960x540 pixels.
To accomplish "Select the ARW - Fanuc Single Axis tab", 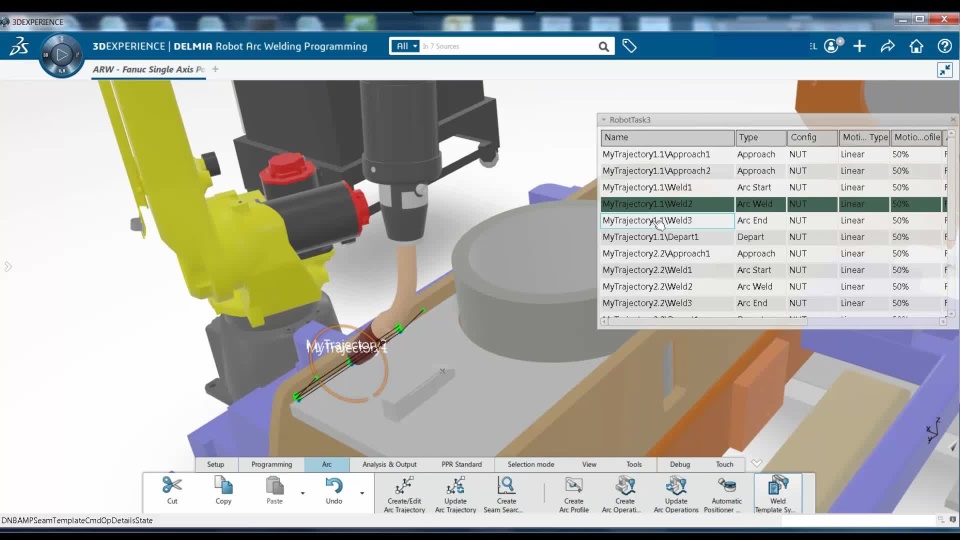I will pos(149,69).
